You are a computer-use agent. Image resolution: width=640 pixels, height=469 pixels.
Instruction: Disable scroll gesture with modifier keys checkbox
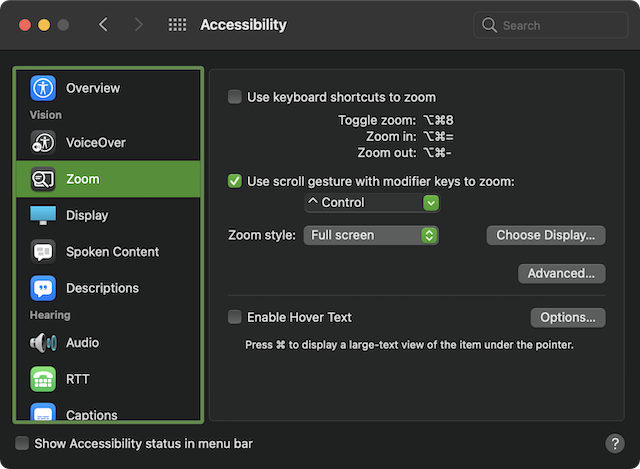click(235, 181)
